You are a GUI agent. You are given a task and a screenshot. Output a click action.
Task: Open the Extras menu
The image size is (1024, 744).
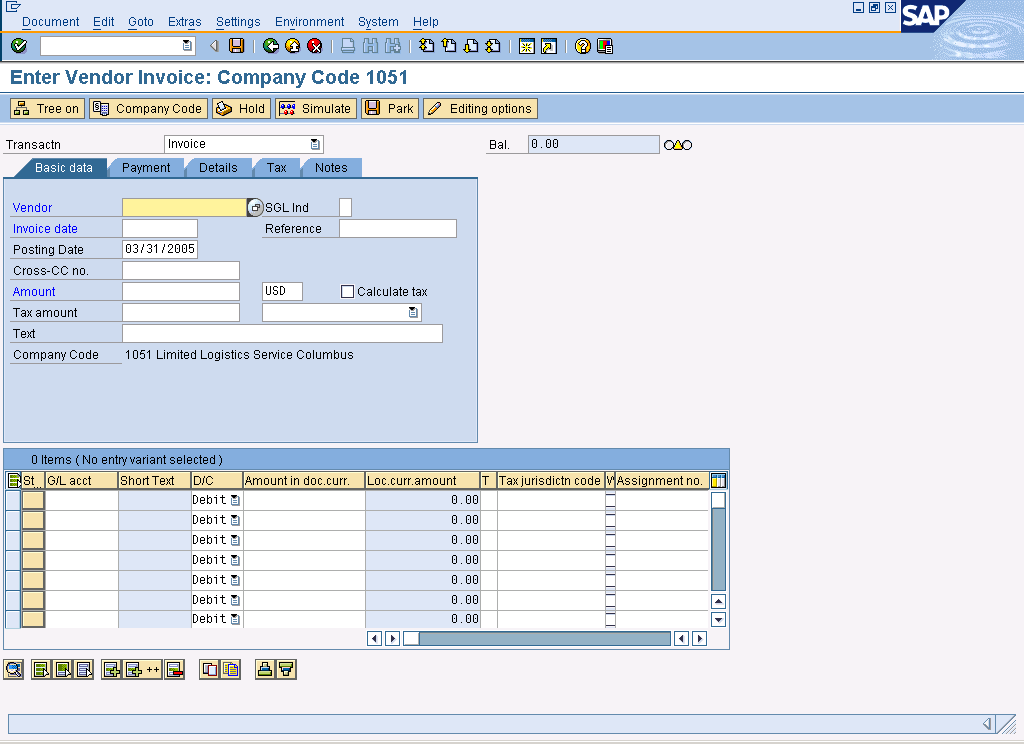point(185,22)
